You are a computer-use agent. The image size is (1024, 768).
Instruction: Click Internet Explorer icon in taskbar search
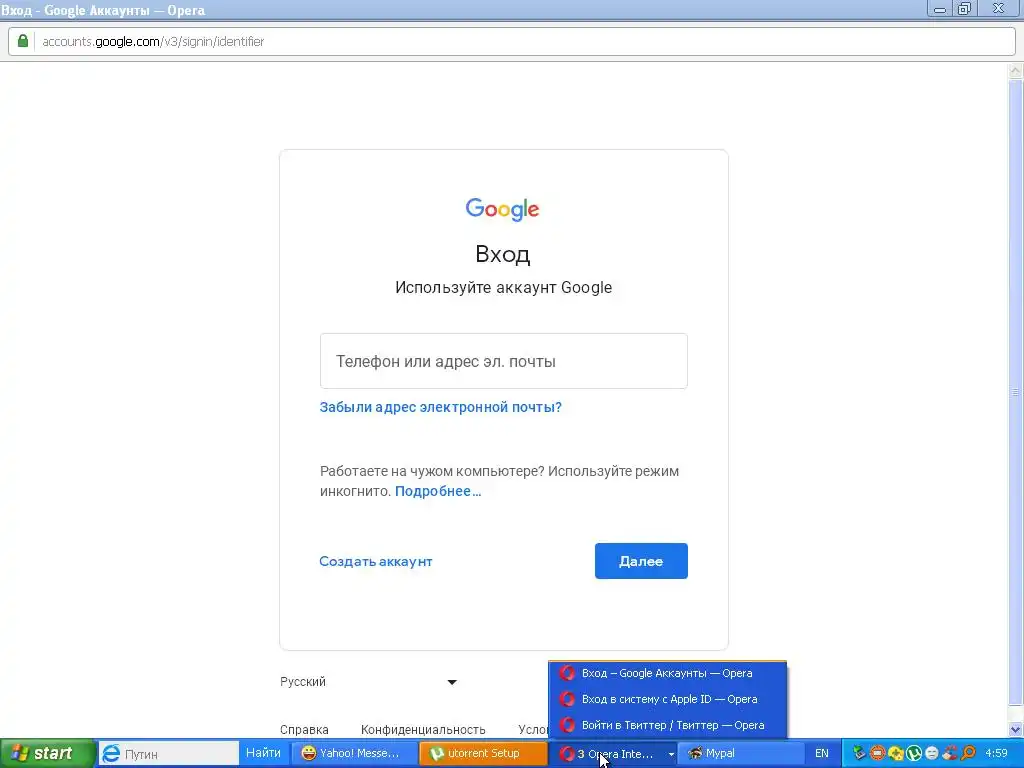point(111,754)
